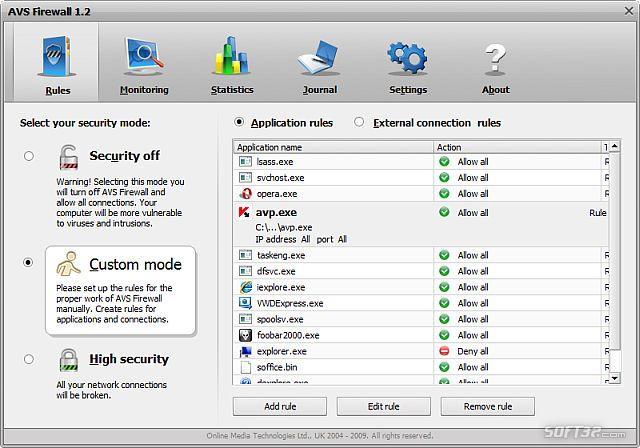Click the open padlock Security off icon
Viewport: 640px width, 448px height.
tap(68, 157)
